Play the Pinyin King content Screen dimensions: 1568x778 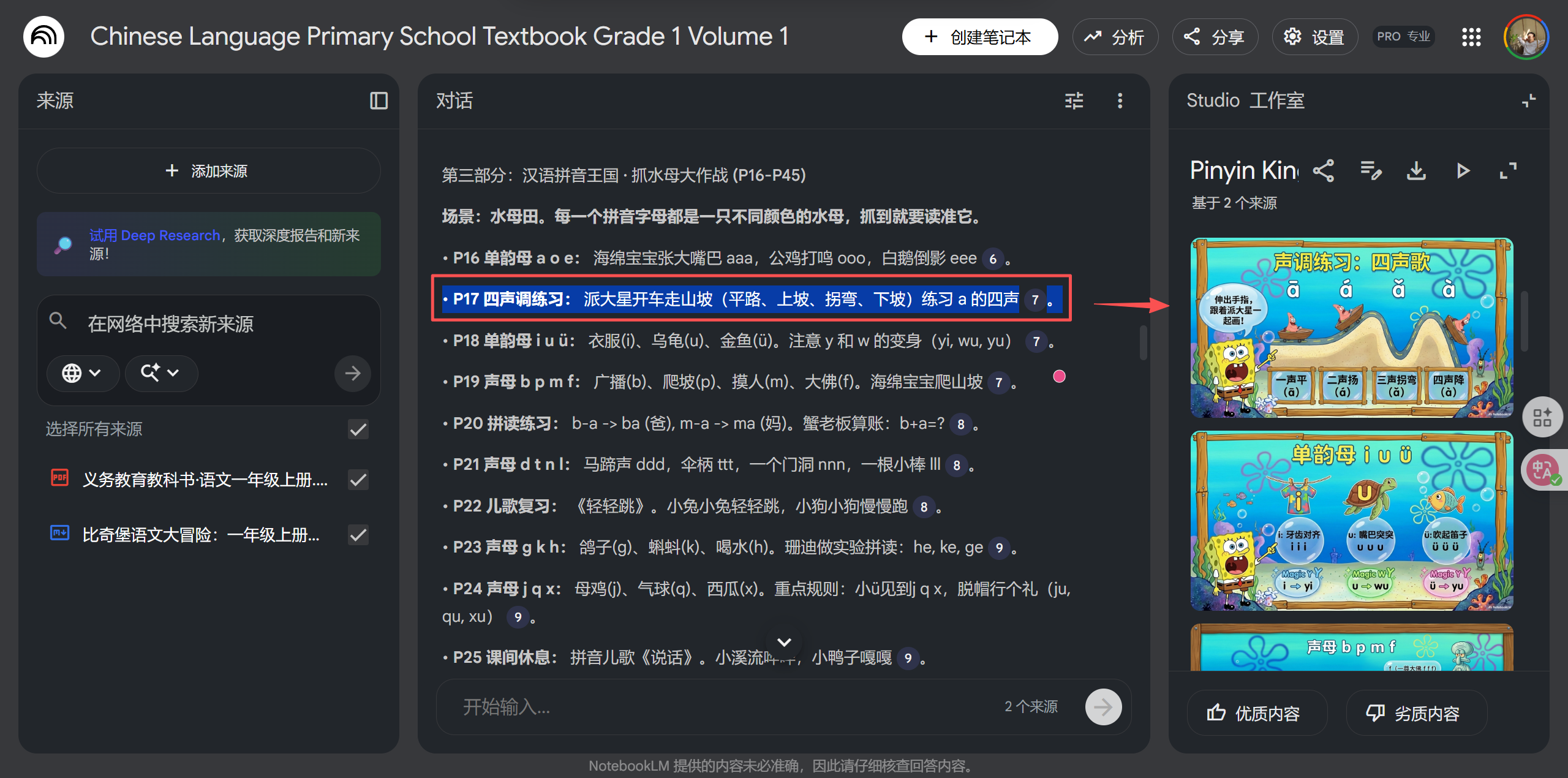(1463, 172)
